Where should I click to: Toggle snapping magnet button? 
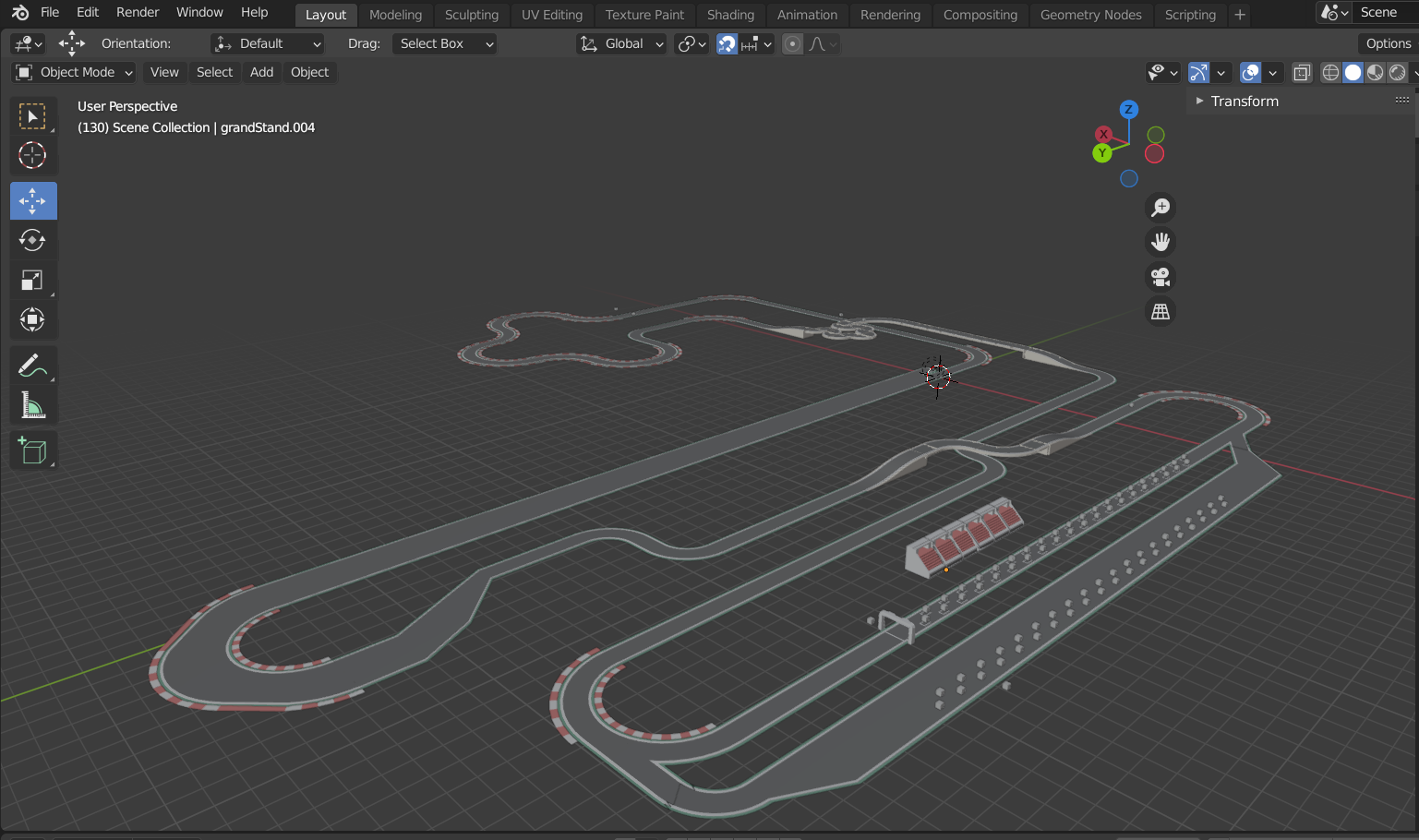(728, 43)
